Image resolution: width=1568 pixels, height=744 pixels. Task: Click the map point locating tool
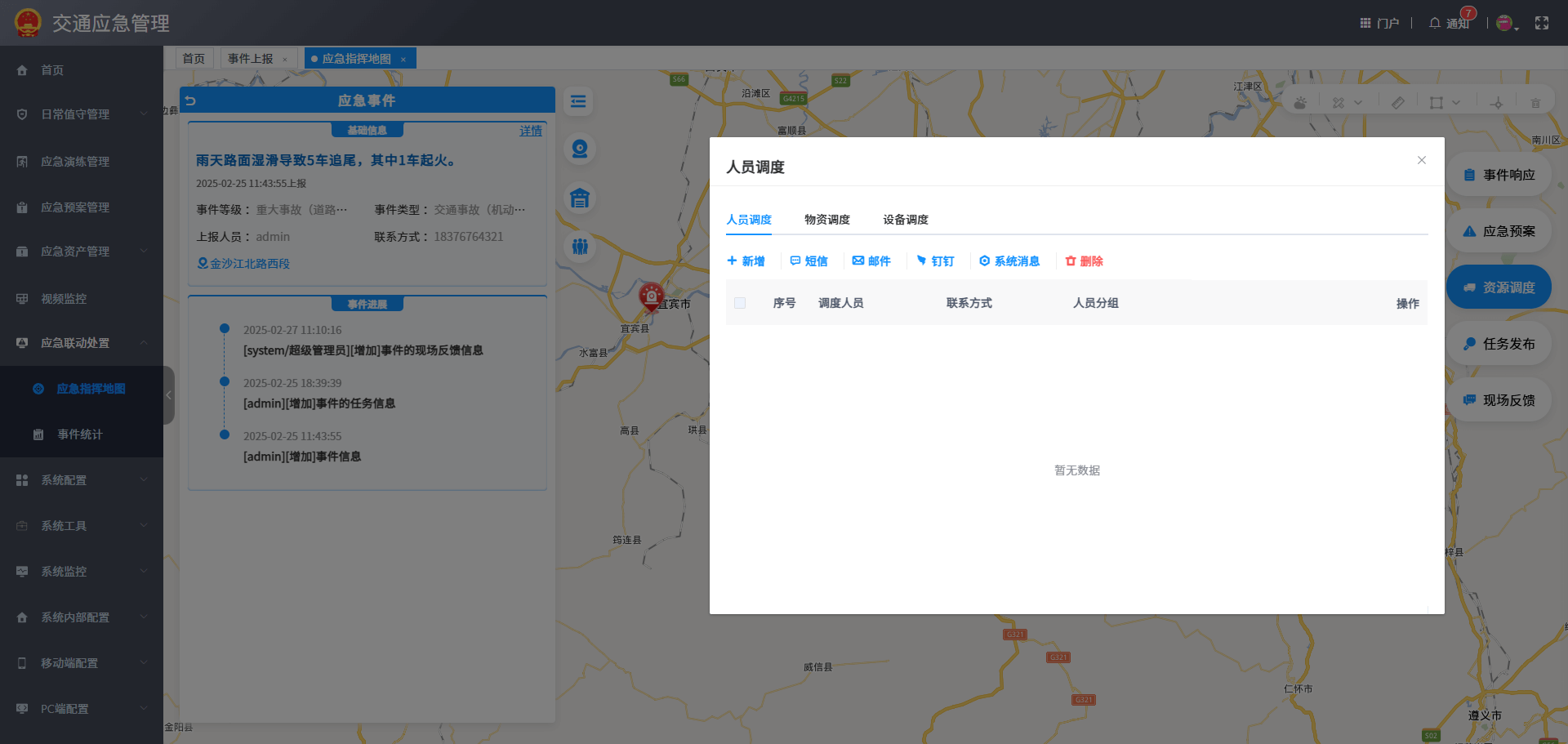click(1497, 102)
